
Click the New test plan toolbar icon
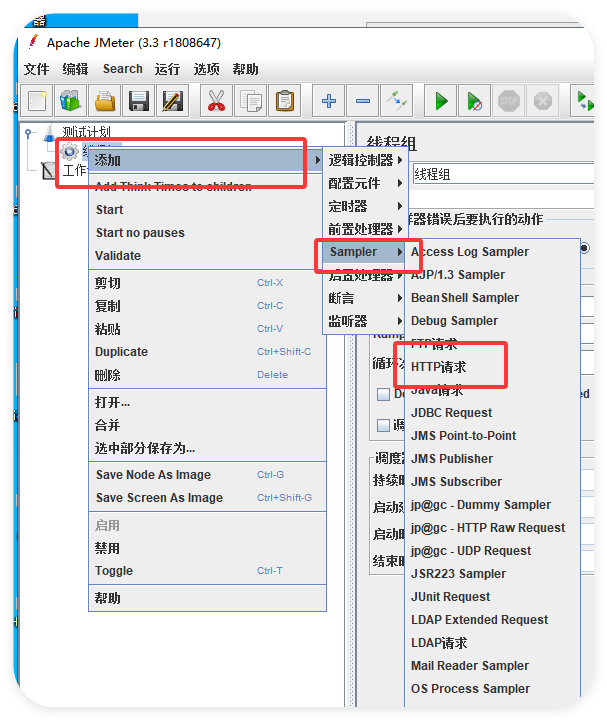click(37, 101)
